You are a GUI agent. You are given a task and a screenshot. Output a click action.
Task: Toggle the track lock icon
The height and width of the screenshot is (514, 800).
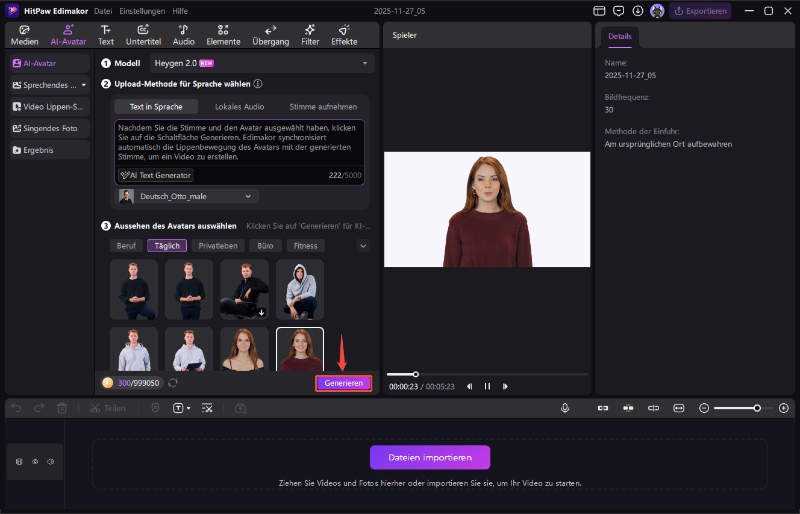coord(19,461)
